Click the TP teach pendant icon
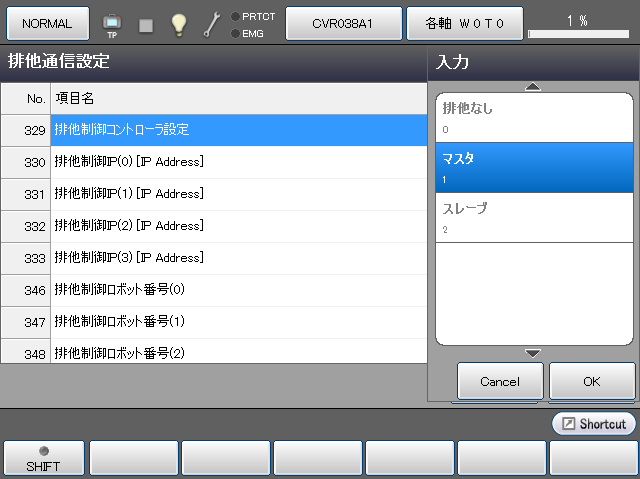Screen dimensions: 640x479 [x=112, y=23]
